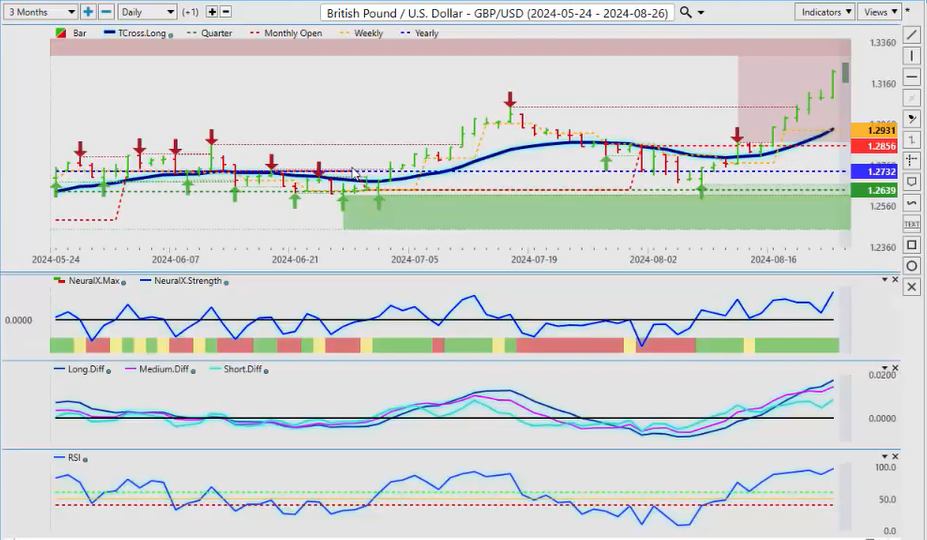Screen dimensions: 927x540
Task: Click the GBP/USD chart title field
Action: click(498, 12)
